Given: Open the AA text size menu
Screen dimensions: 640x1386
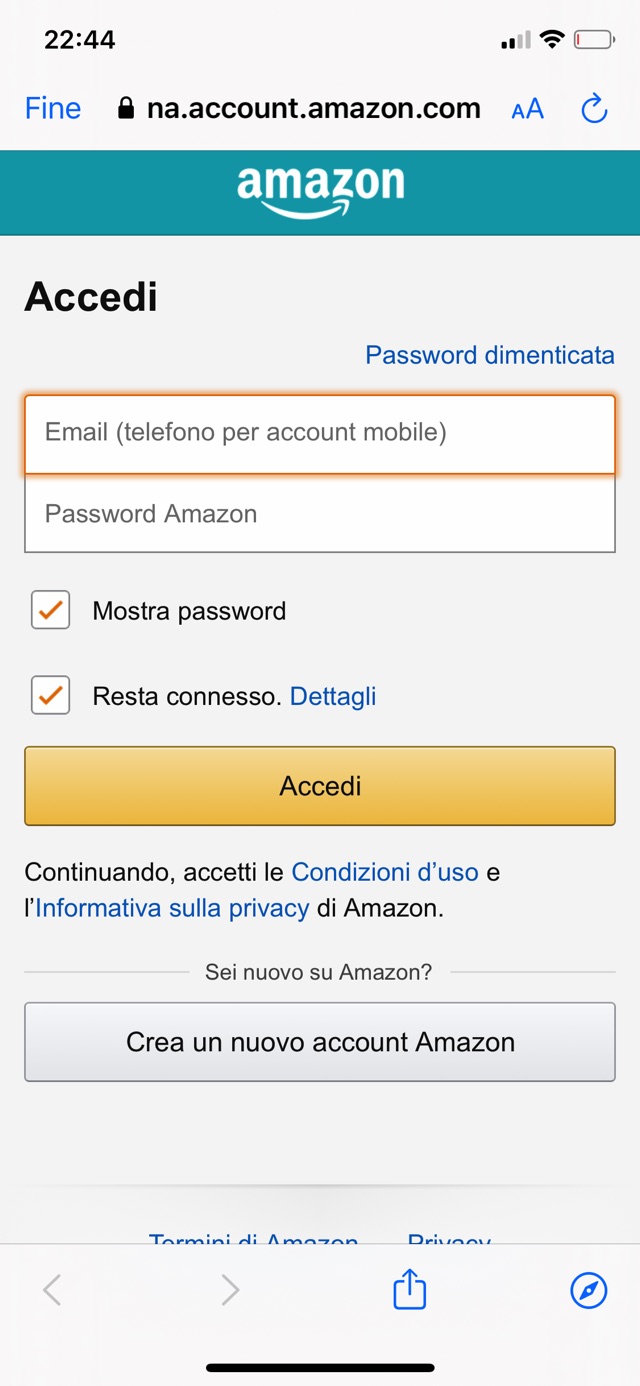Looking at the screenshot, I should (527, 109).
